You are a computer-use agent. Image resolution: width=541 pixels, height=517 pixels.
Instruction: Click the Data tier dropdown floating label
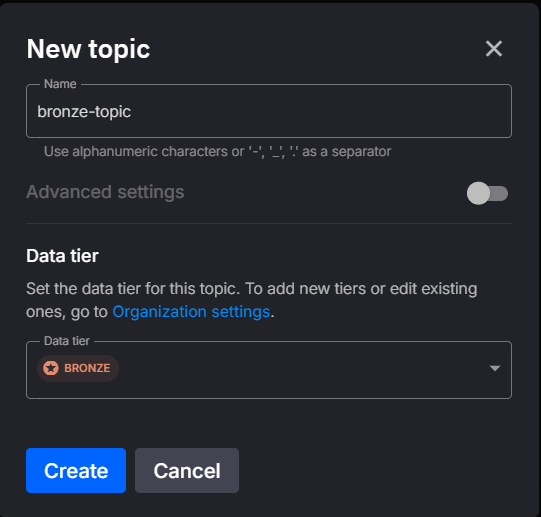tap(67, 341)
